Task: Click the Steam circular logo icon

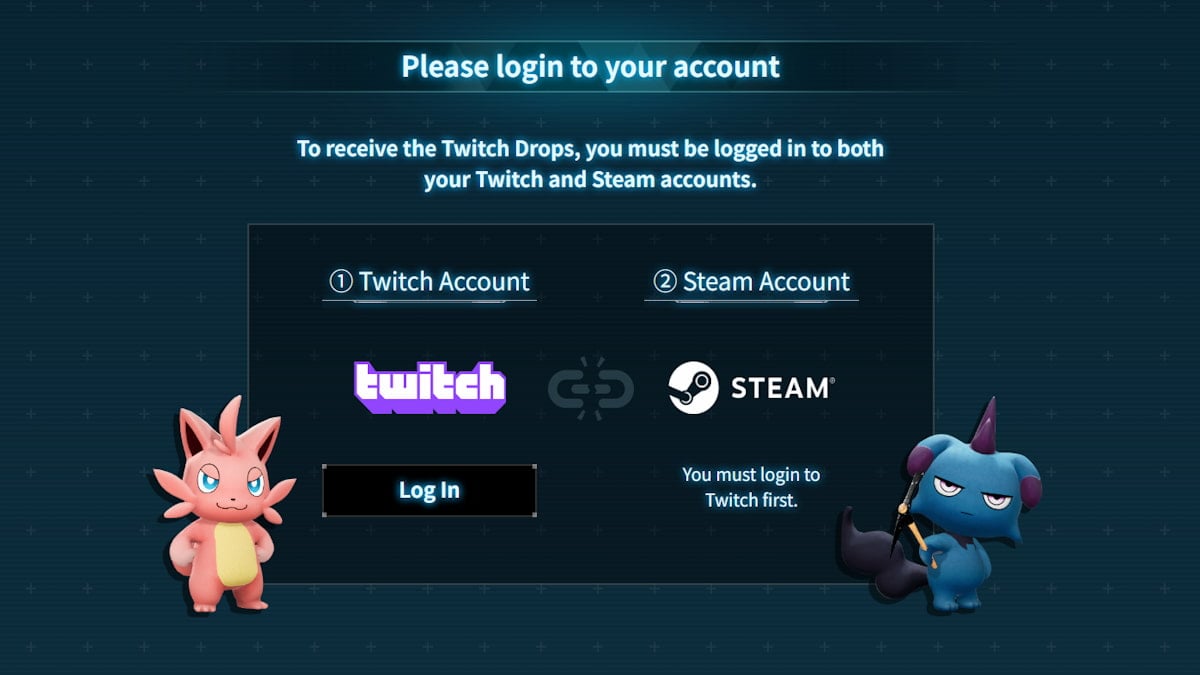Action: (x=694, y=387)
